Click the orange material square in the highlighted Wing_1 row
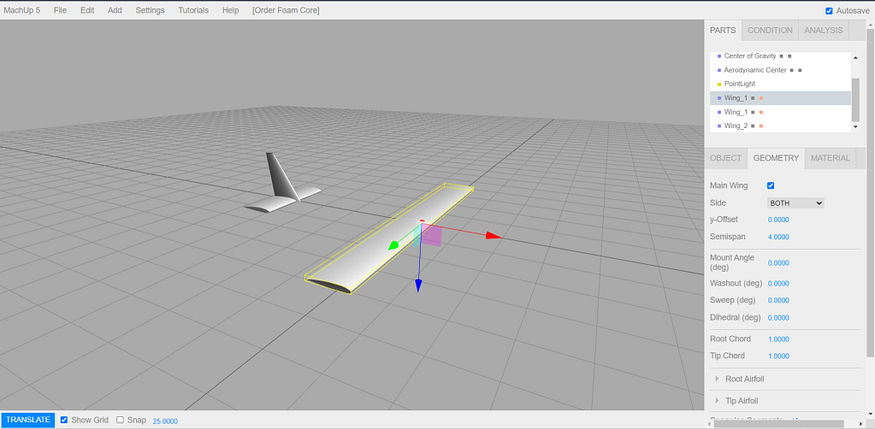The height and width of the screenshot is (429, 875). click(x=761, y=98)
